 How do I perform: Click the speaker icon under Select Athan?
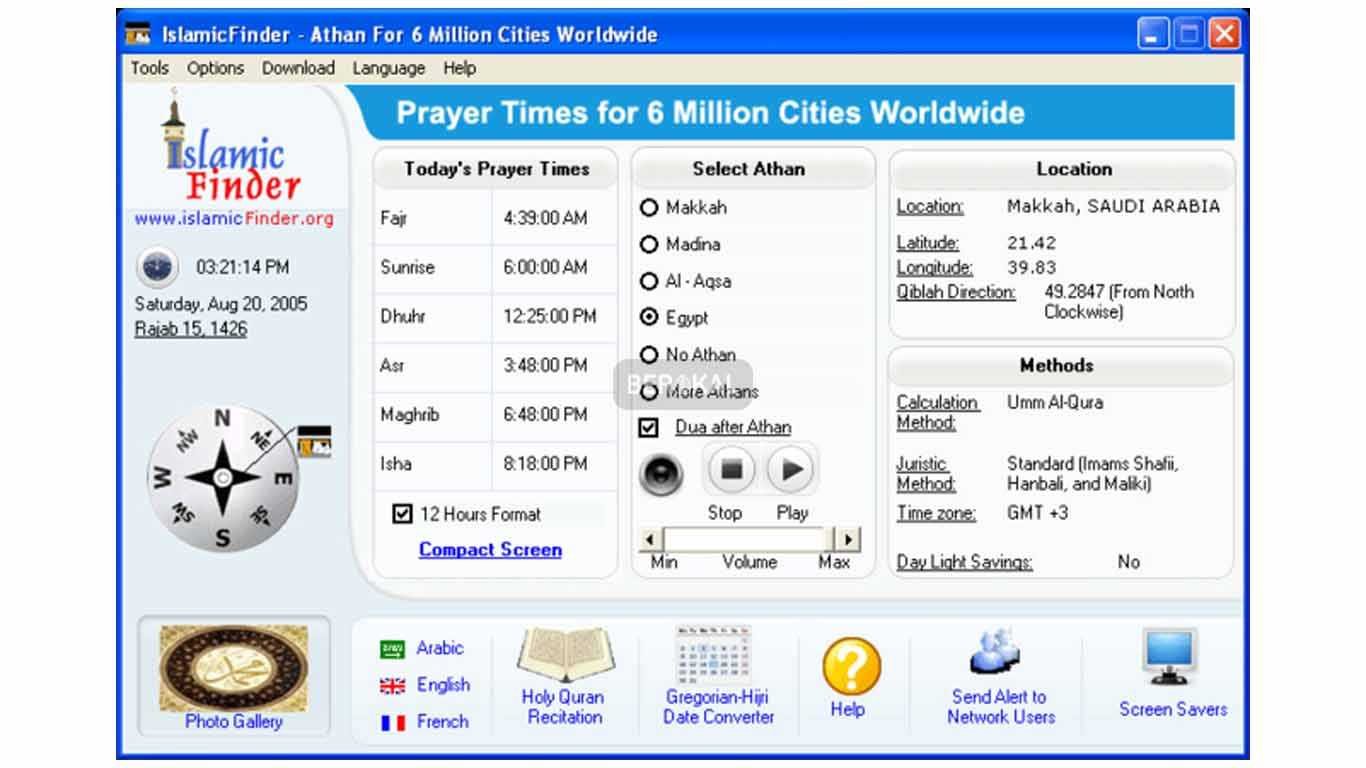point(661,473)
